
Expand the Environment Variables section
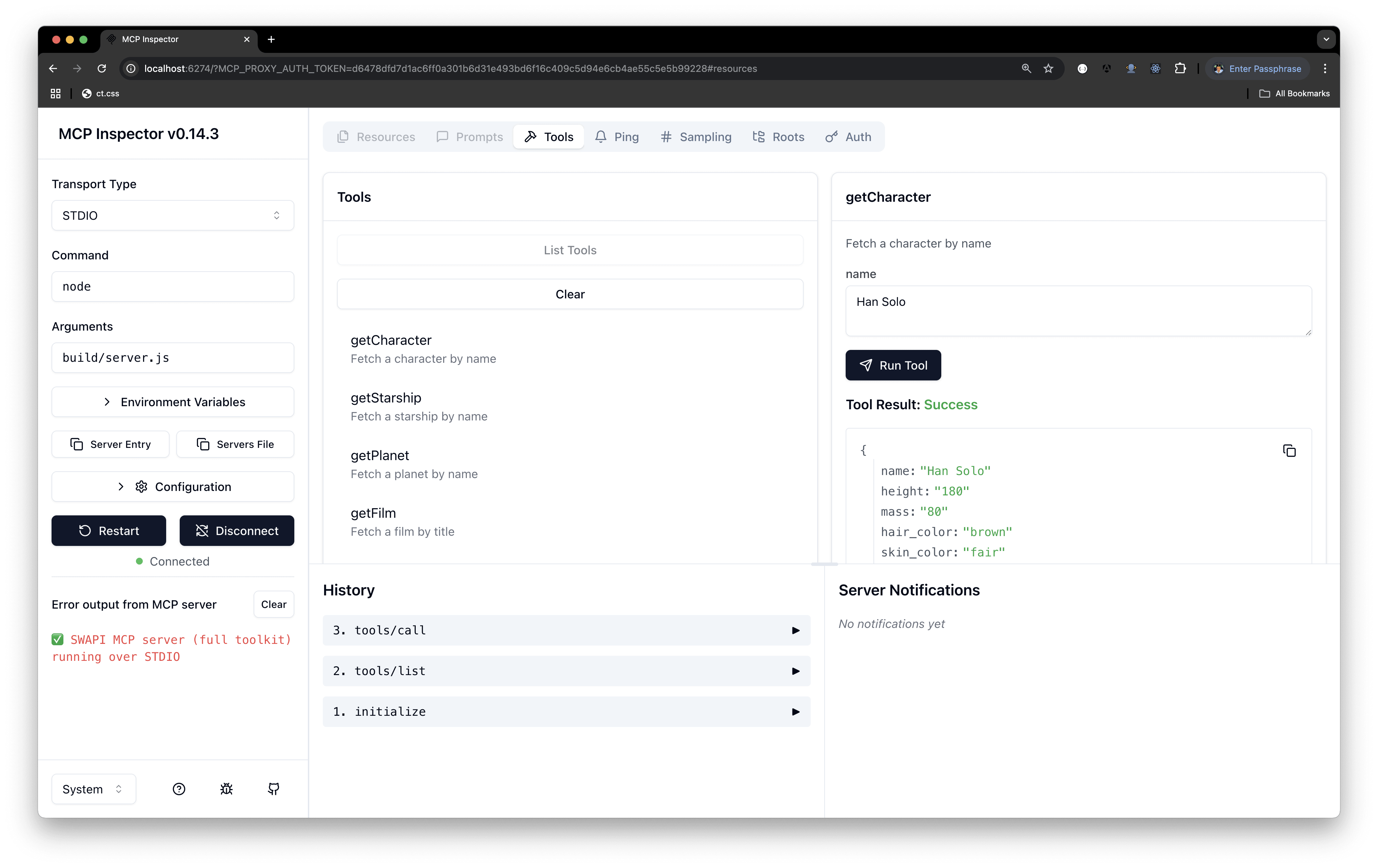point(172,402)
